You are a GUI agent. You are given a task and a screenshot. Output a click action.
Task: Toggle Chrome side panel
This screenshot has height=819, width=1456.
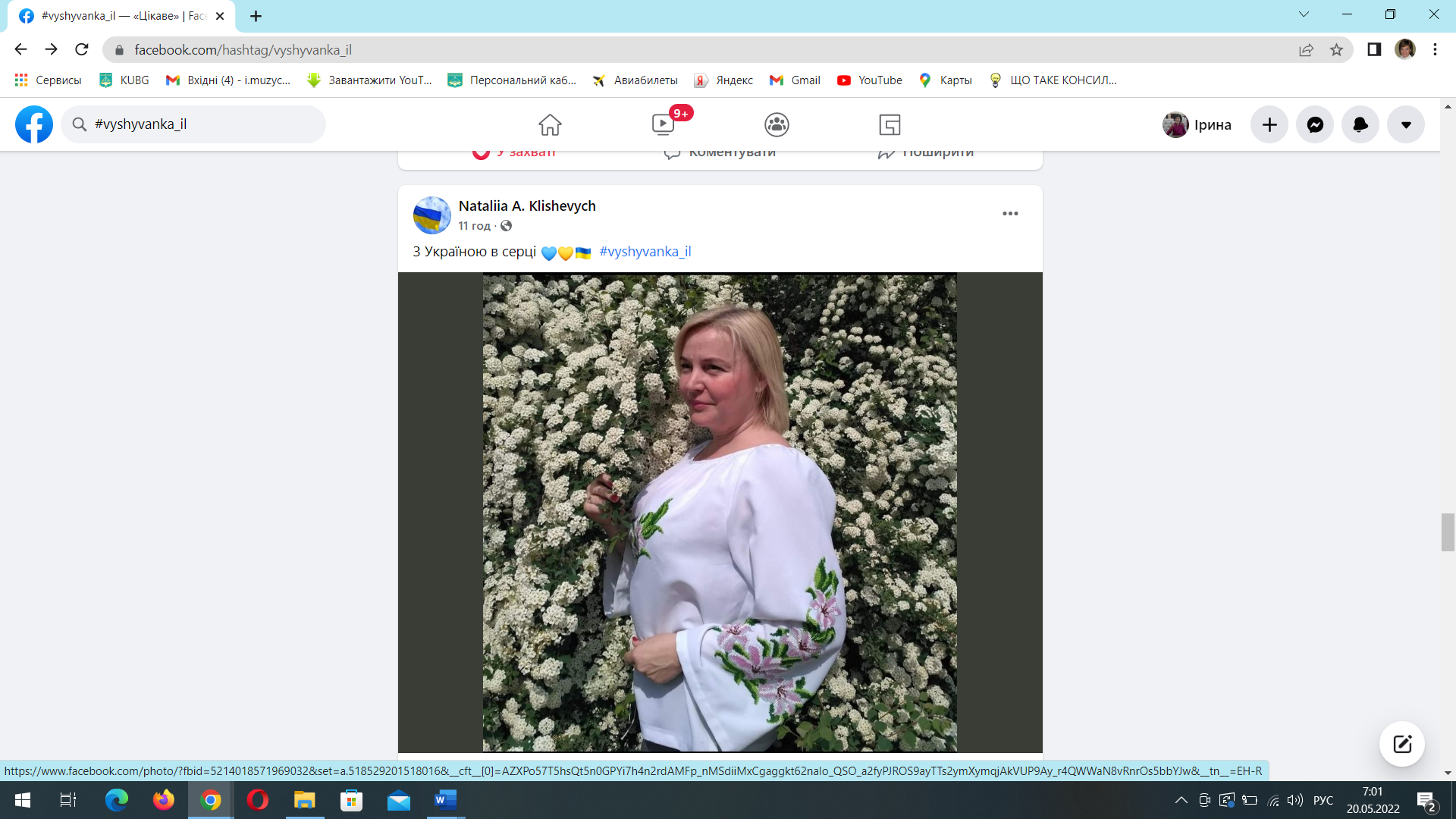[x=1374, y=50]
